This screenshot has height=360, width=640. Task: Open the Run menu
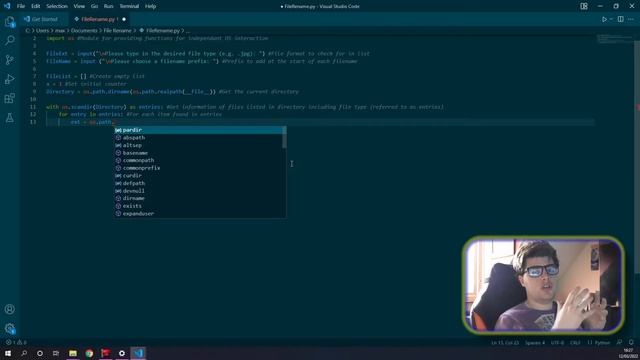click(108, 6)
